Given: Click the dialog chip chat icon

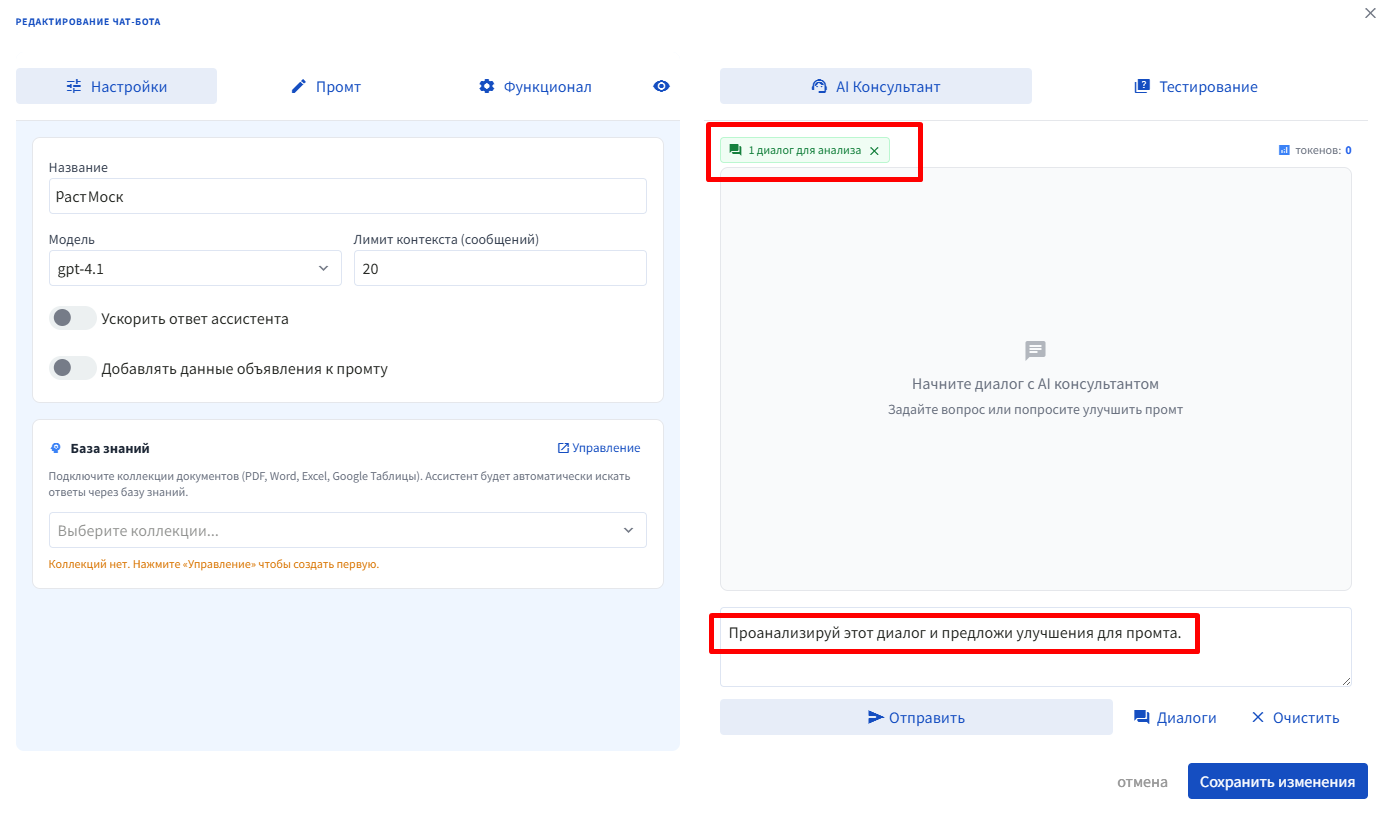Looking at the screenshot, I should click(736, 150).
